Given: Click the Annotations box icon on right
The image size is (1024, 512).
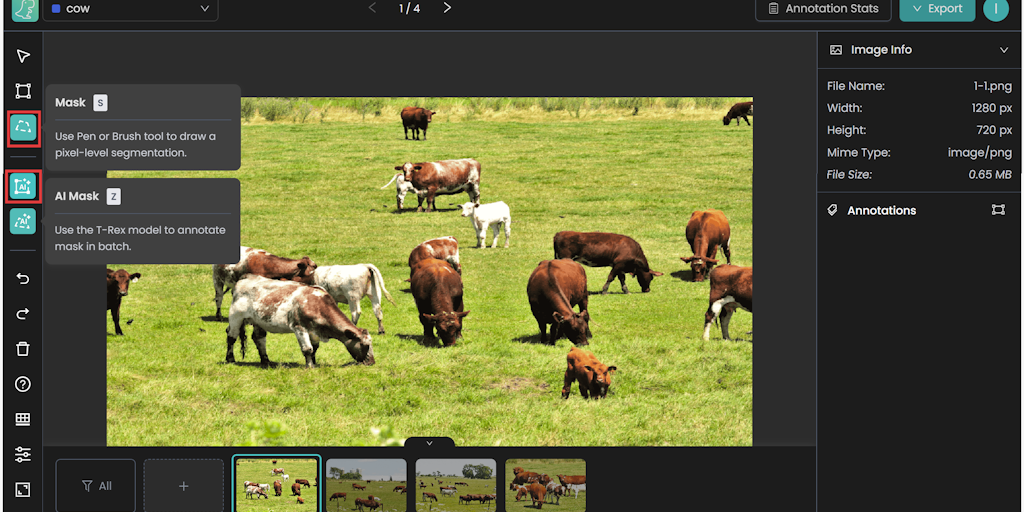Looking at the screenshot, I should coord(998,210).
